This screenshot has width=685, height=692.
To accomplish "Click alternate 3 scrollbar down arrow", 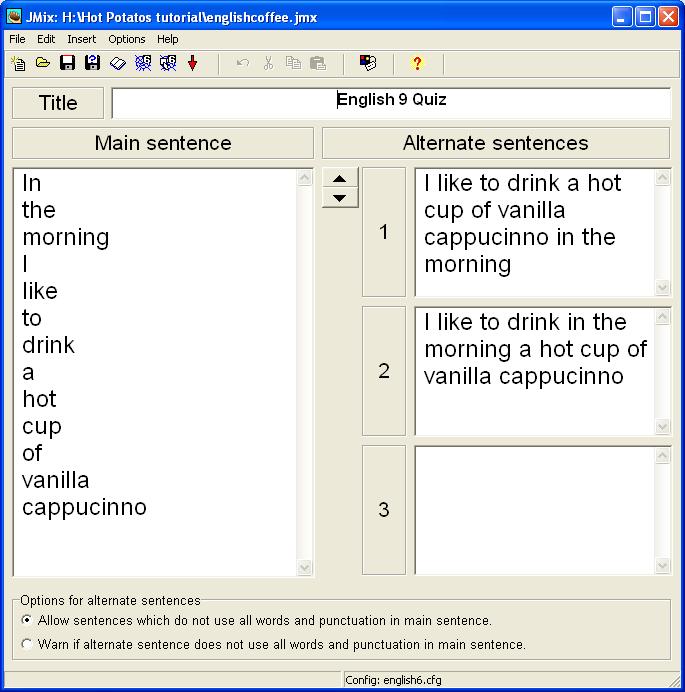I will (x=662, y=565).
